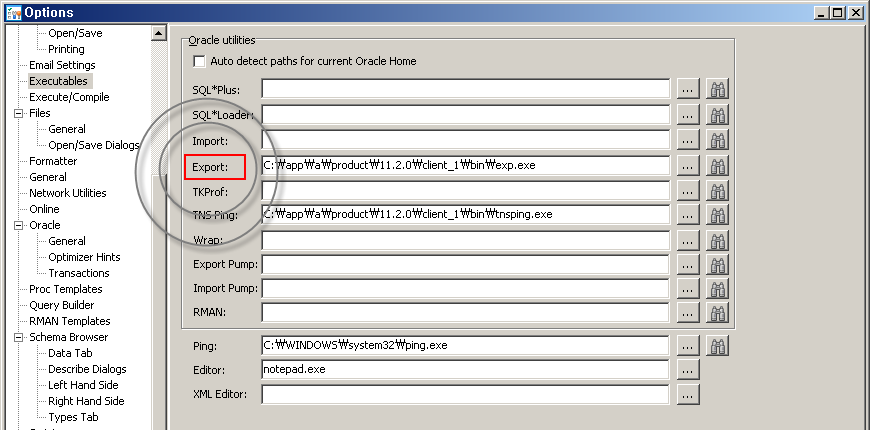Collapse the Files tree node
The height and width of the screenshot is (430, 870).
click(x=19, y=113)
